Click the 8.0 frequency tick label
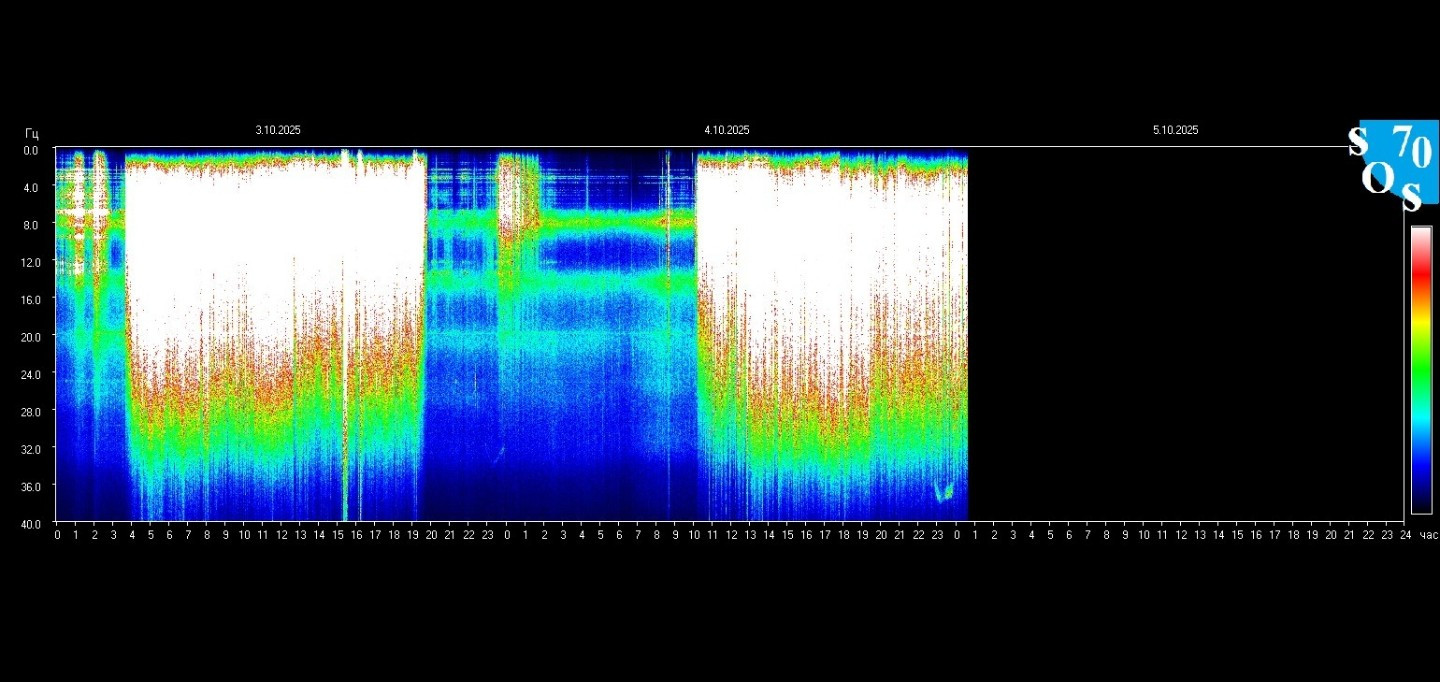Screen dimensions: 1440x682 30,225
